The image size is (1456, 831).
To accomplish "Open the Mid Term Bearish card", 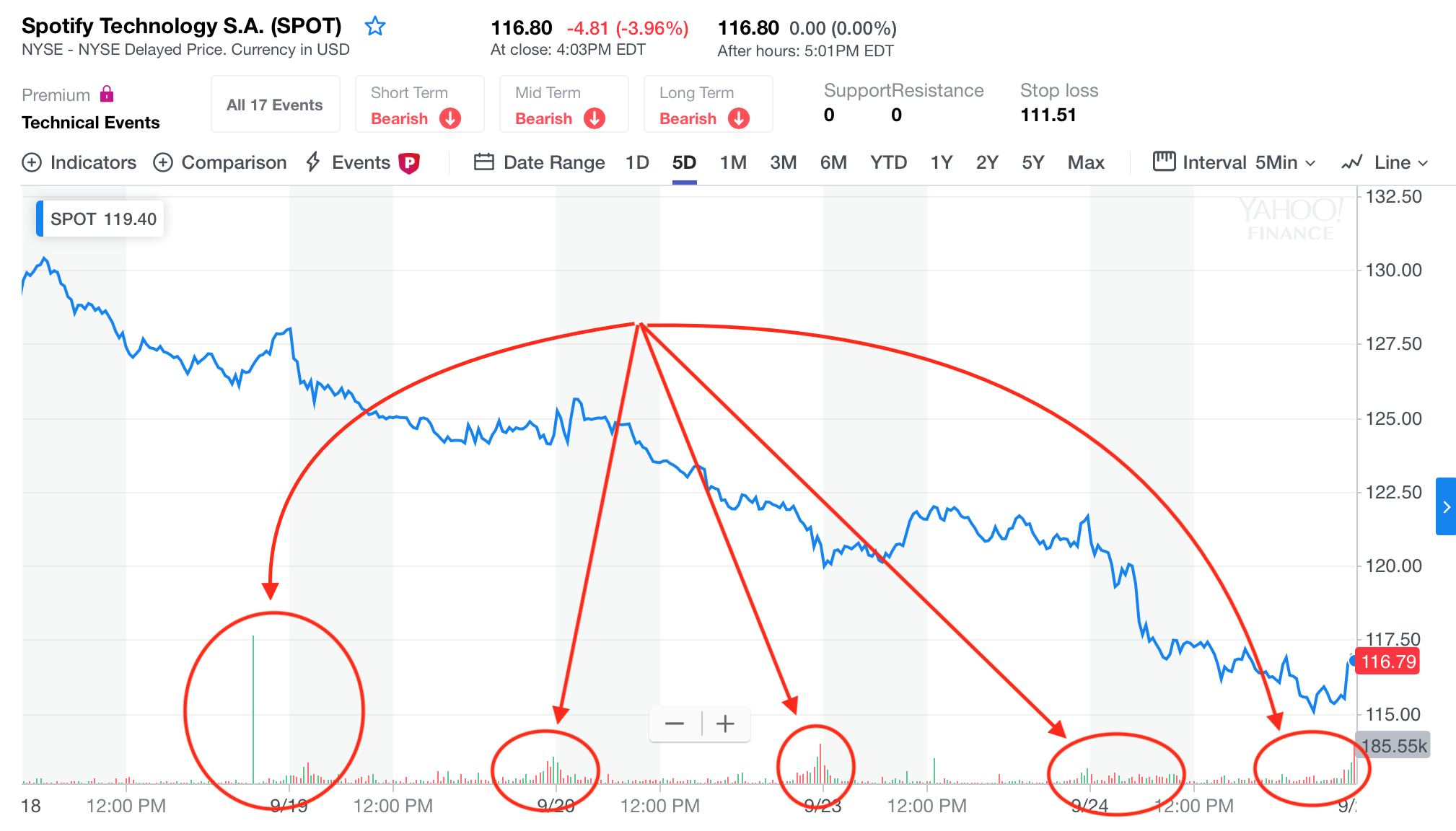I will tap(563, 105).
